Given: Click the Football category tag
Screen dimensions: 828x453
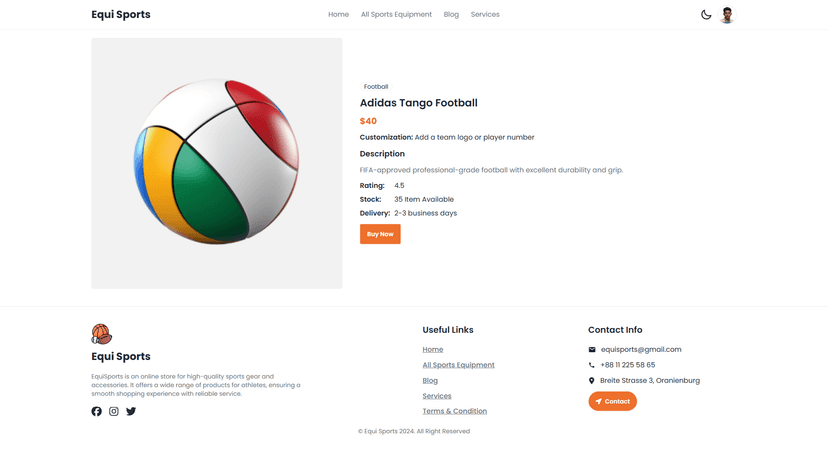Looking at the screenshot, I should point(375,87).
